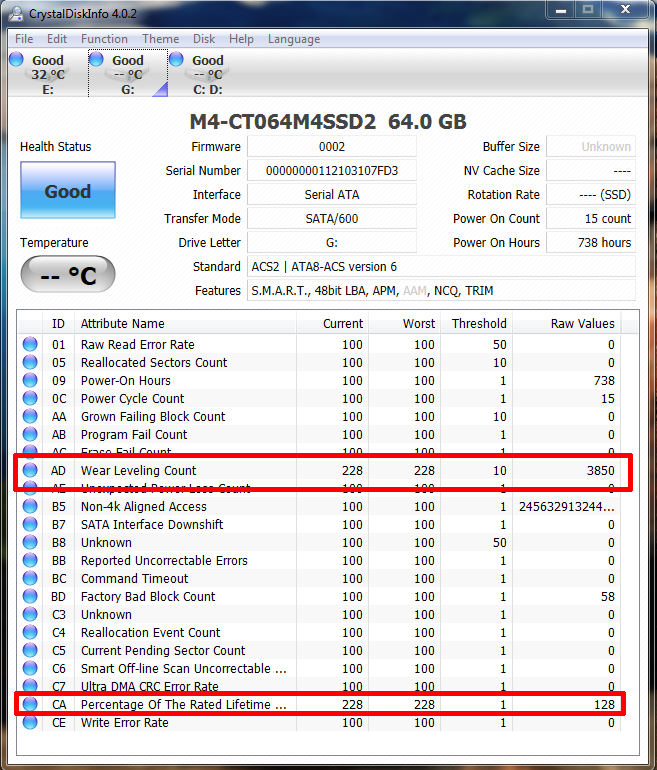Viewport: 657px width, 770px height.
Task: Open the Language menu
Action: pyautogui.click(x=294, y=39)
